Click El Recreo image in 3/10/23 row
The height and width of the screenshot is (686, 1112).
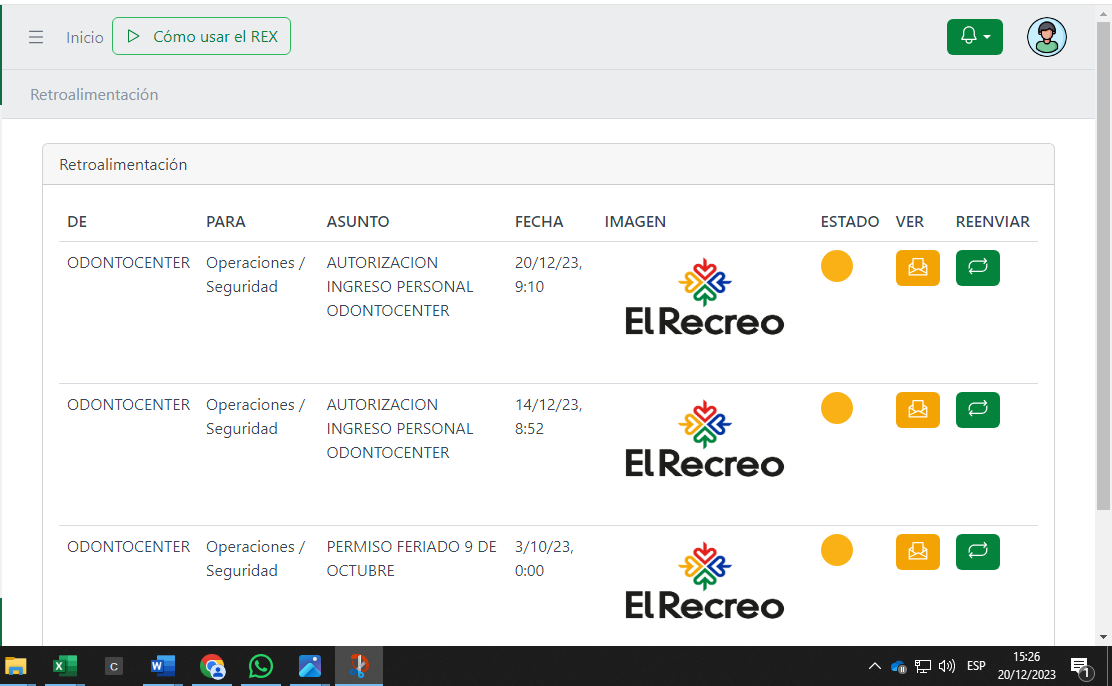(x=704, y=580)
